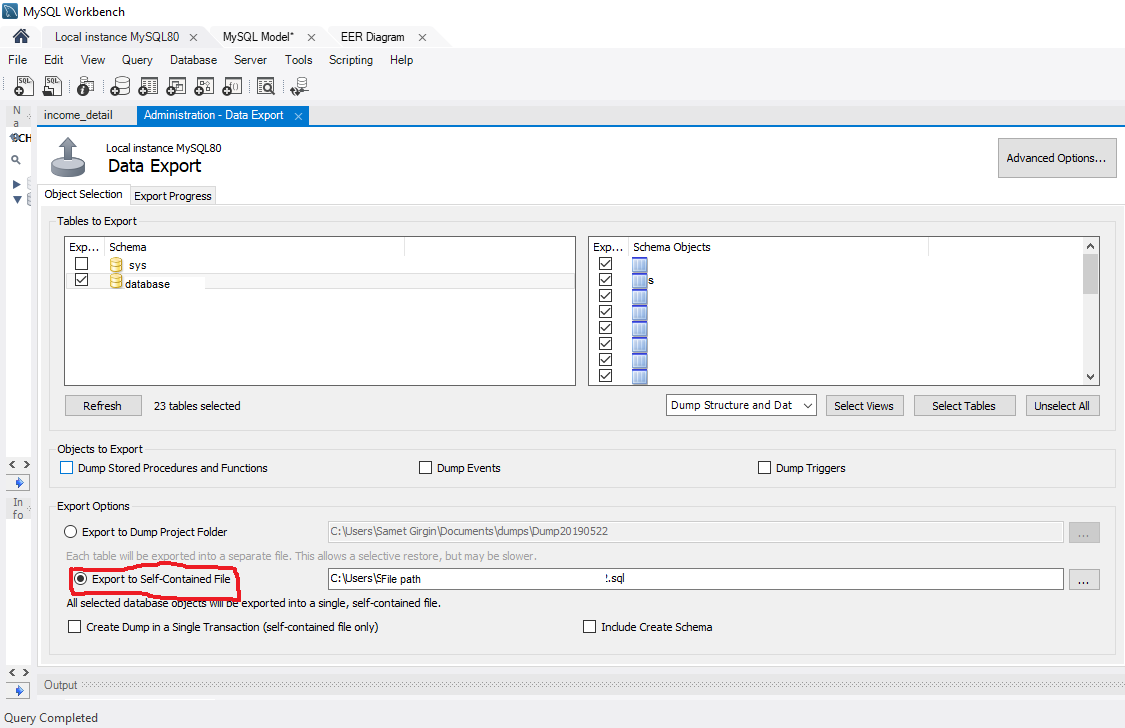Enable the Dump Events checkbox

(x=425, y=468)
